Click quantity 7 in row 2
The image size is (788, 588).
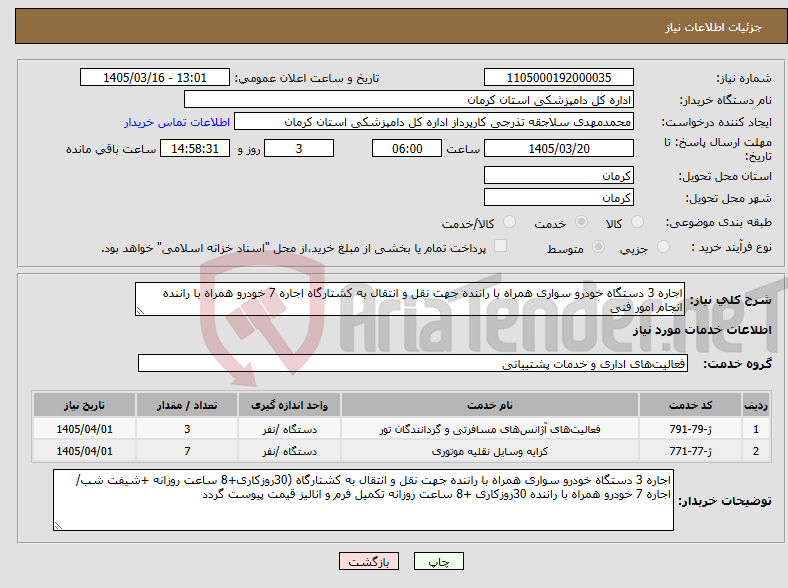pyautogui.click(x=186, y=451)
